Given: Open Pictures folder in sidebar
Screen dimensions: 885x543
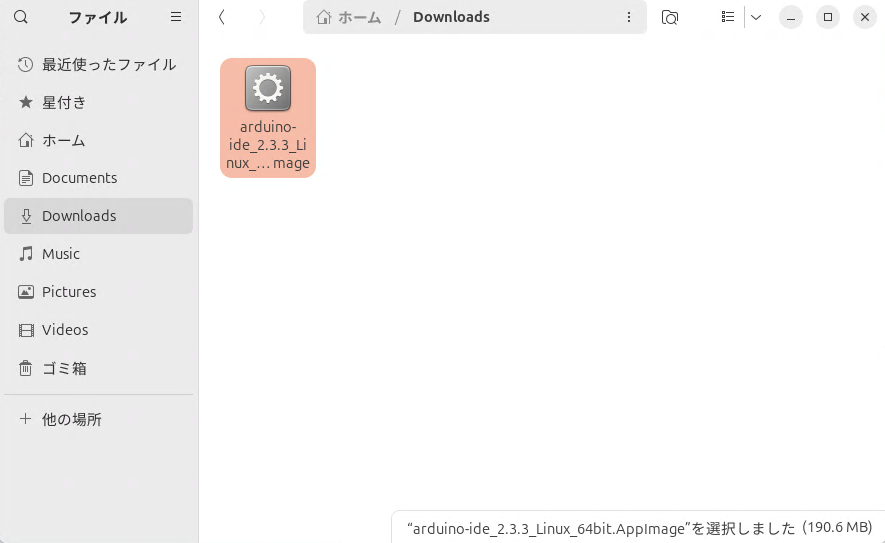Looking at the screenshot, I should coord(98,291).
